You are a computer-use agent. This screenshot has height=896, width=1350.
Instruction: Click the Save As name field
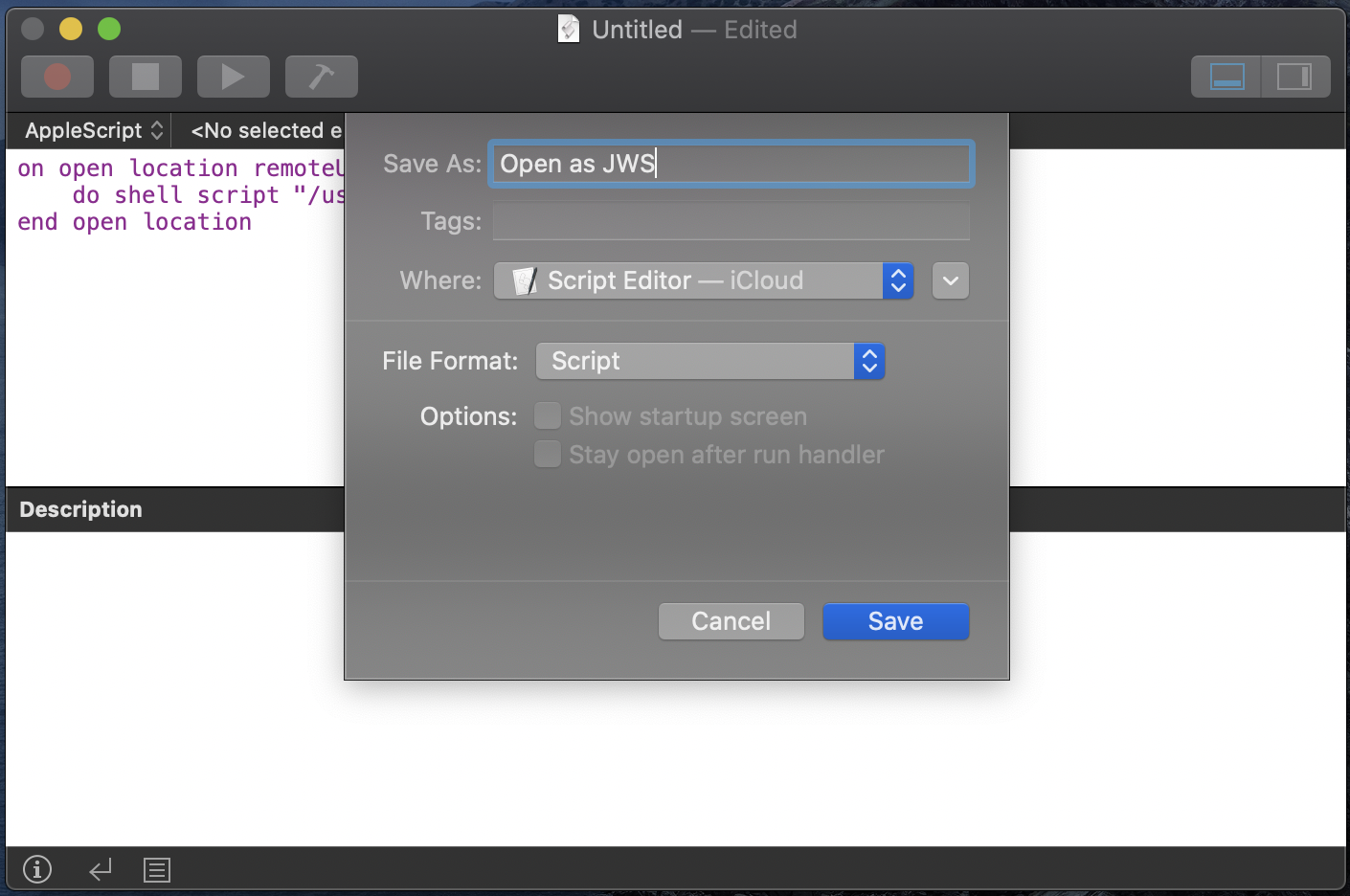[x=731, y=164]
